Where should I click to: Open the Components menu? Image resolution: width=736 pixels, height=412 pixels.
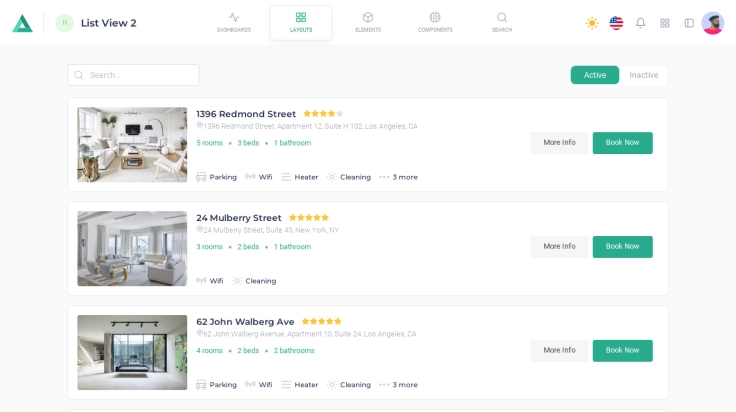pyautogui.click(x=435, y=22)
